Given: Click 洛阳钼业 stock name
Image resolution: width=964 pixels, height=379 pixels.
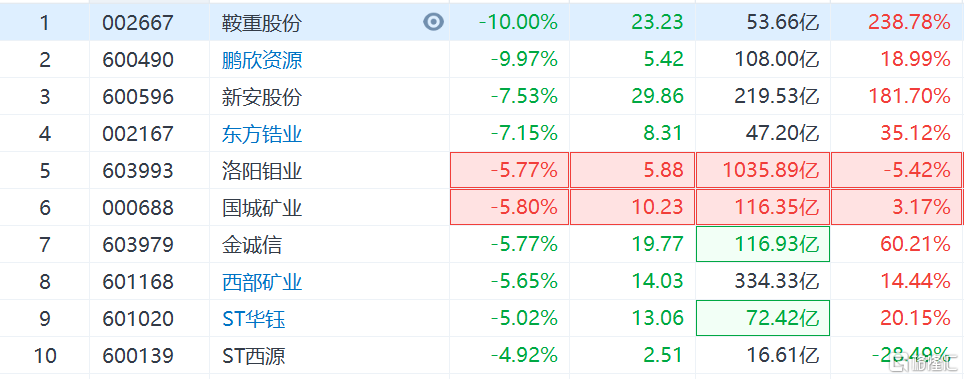Looking at the screenshot, I should tap(262, 170).
